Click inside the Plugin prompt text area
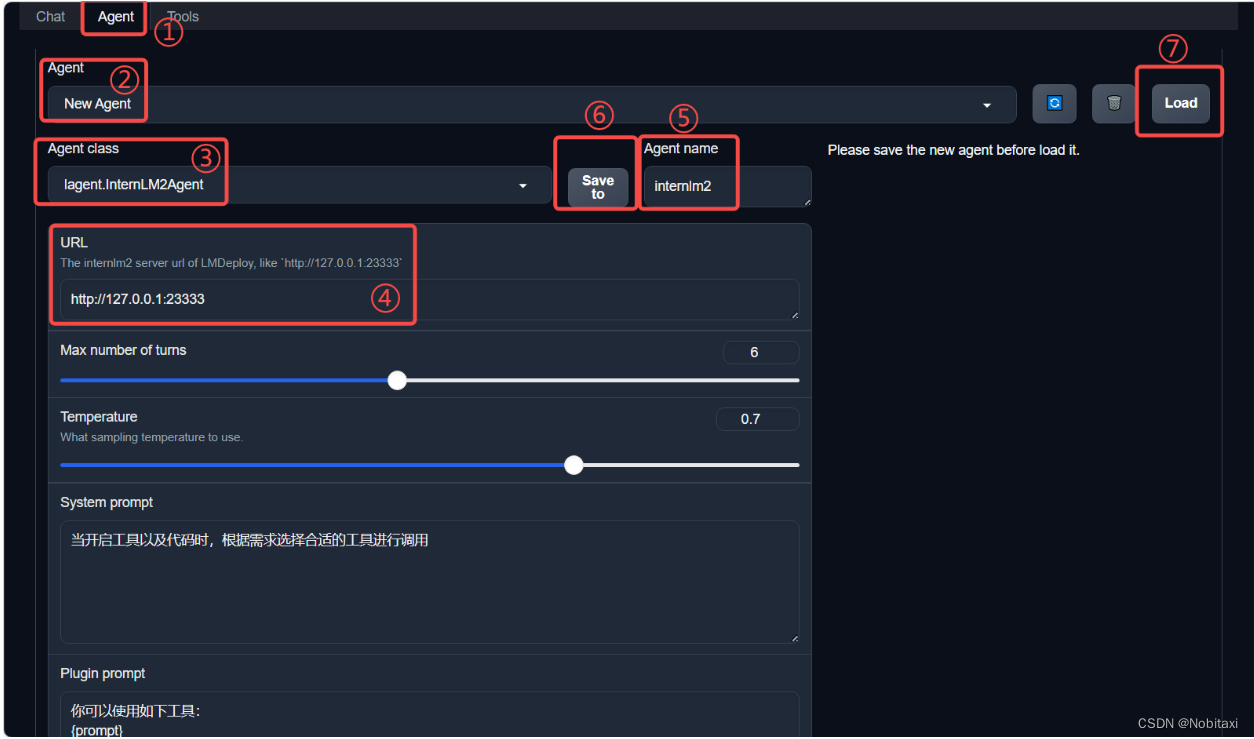The image size is (1254, 739). [x=430, y=714]
